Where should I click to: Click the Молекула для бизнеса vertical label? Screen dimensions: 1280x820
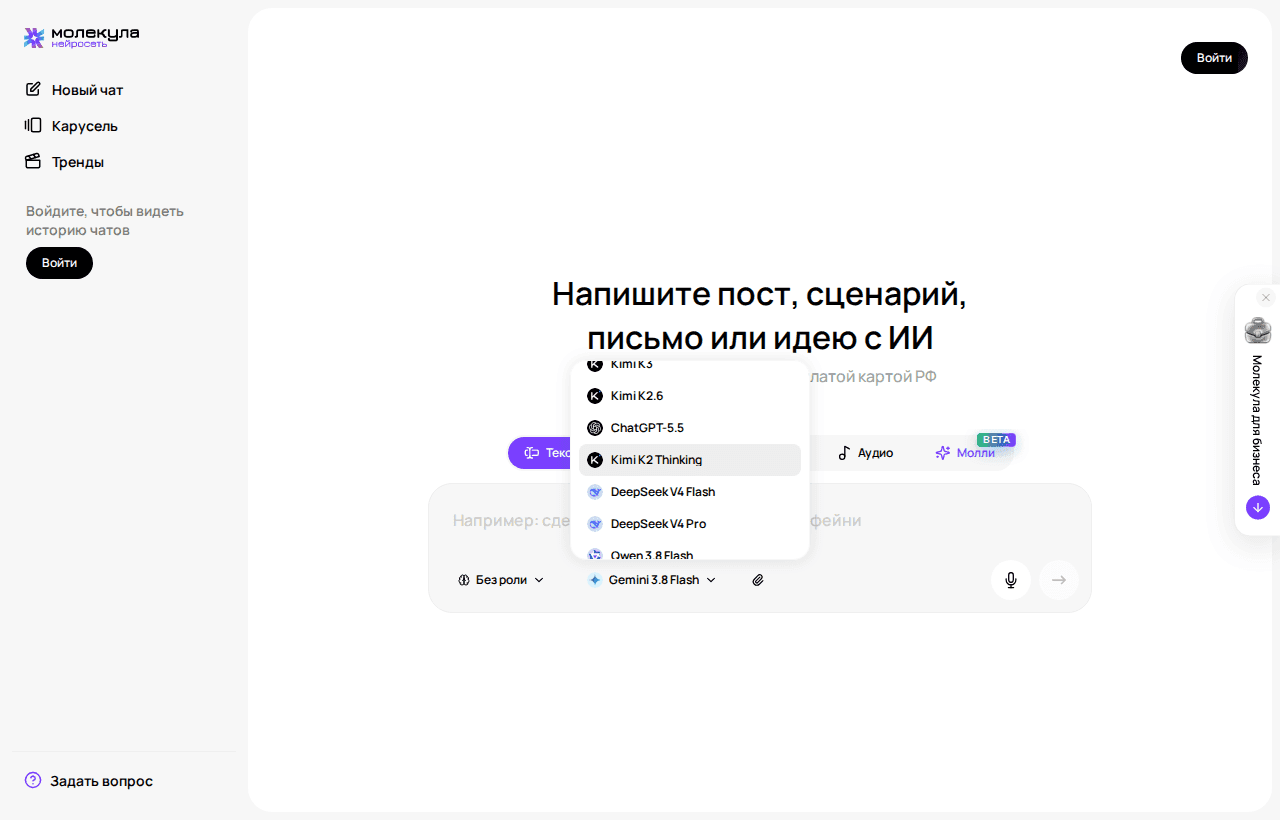tap(1258, 420)
